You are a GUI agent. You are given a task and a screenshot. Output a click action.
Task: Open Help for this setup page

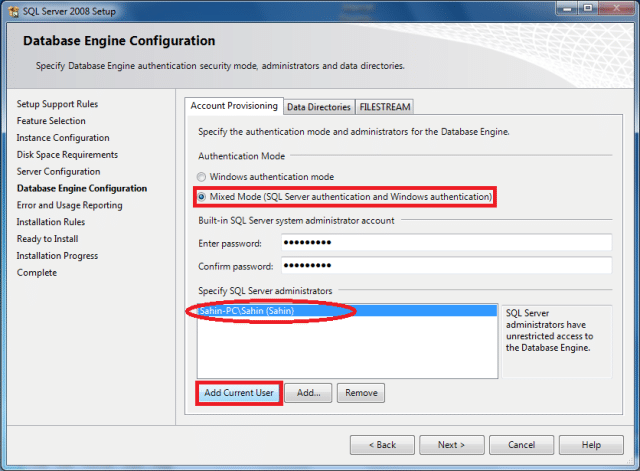tap(591, 445)
